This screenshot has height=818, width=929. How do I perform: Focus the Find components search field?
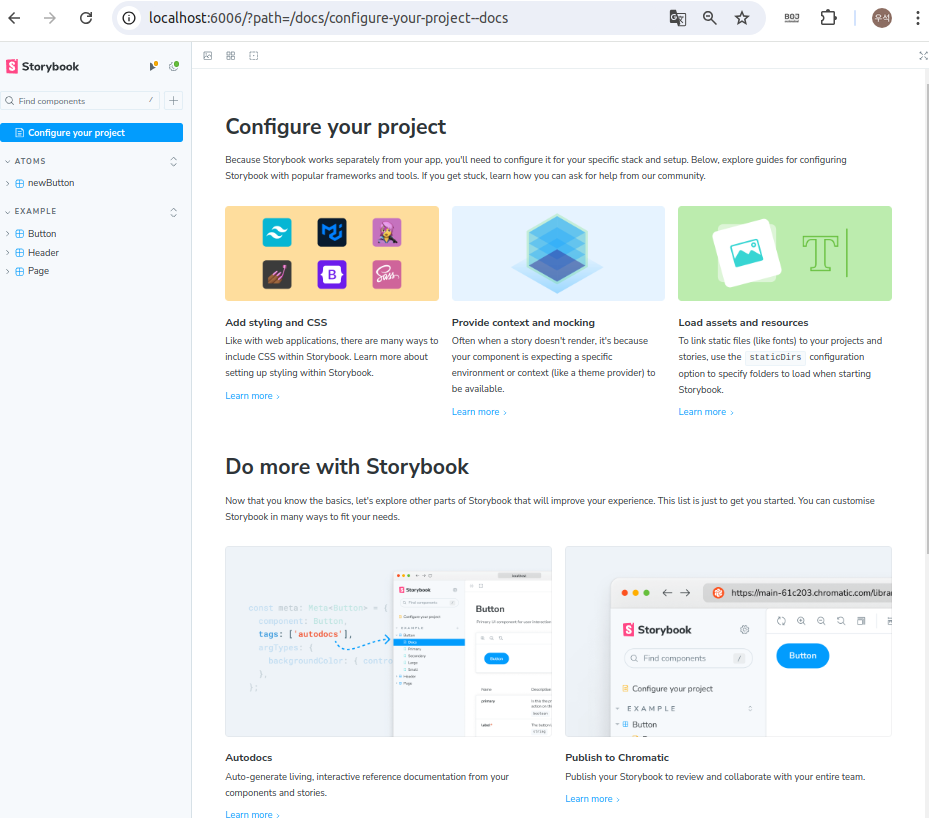(x=80, y=101)
